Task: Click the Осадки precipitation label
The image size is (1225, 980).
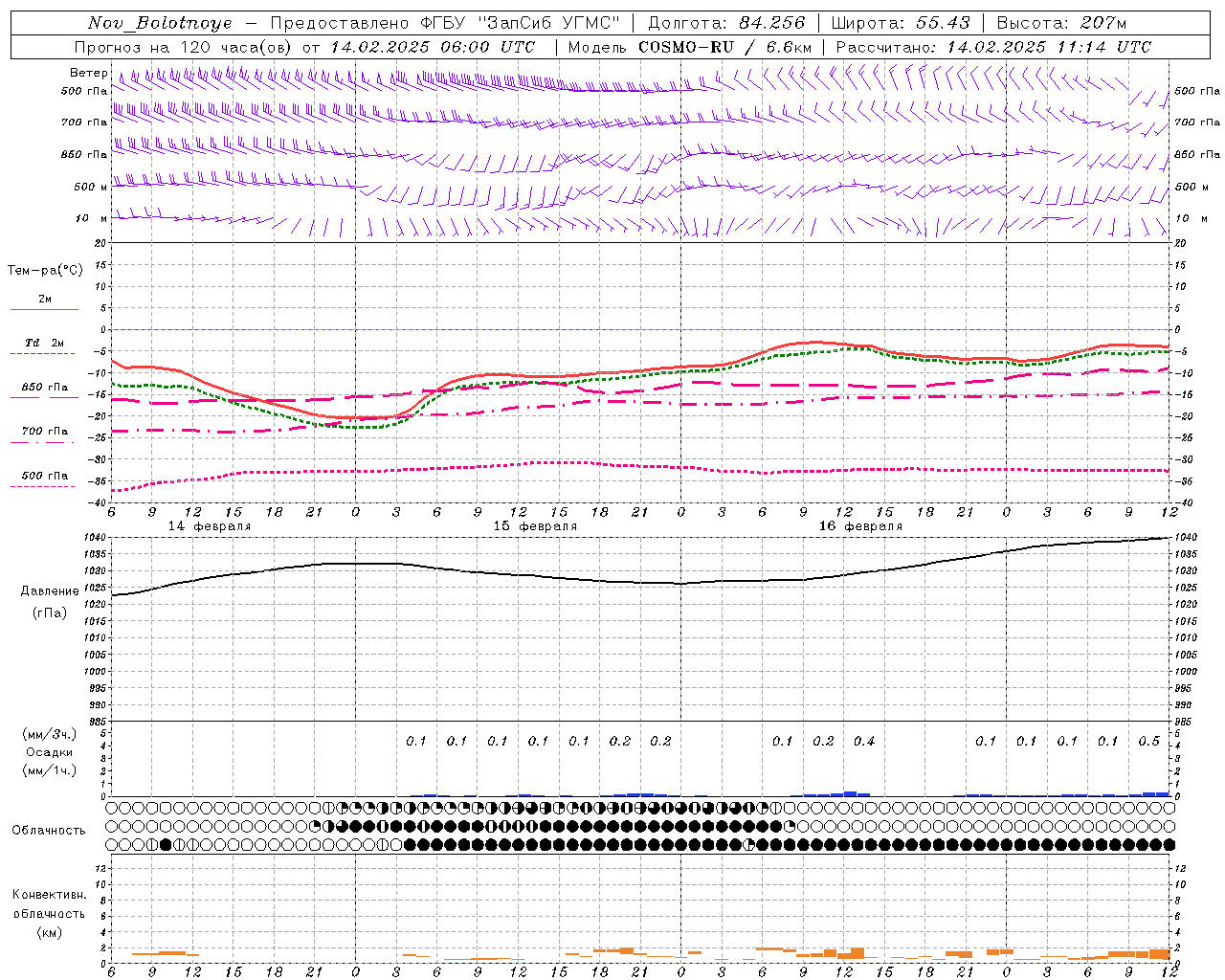Action: [50, 752]
